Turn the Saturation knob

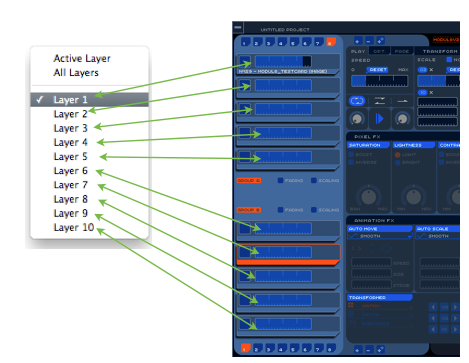click(368, 197)
